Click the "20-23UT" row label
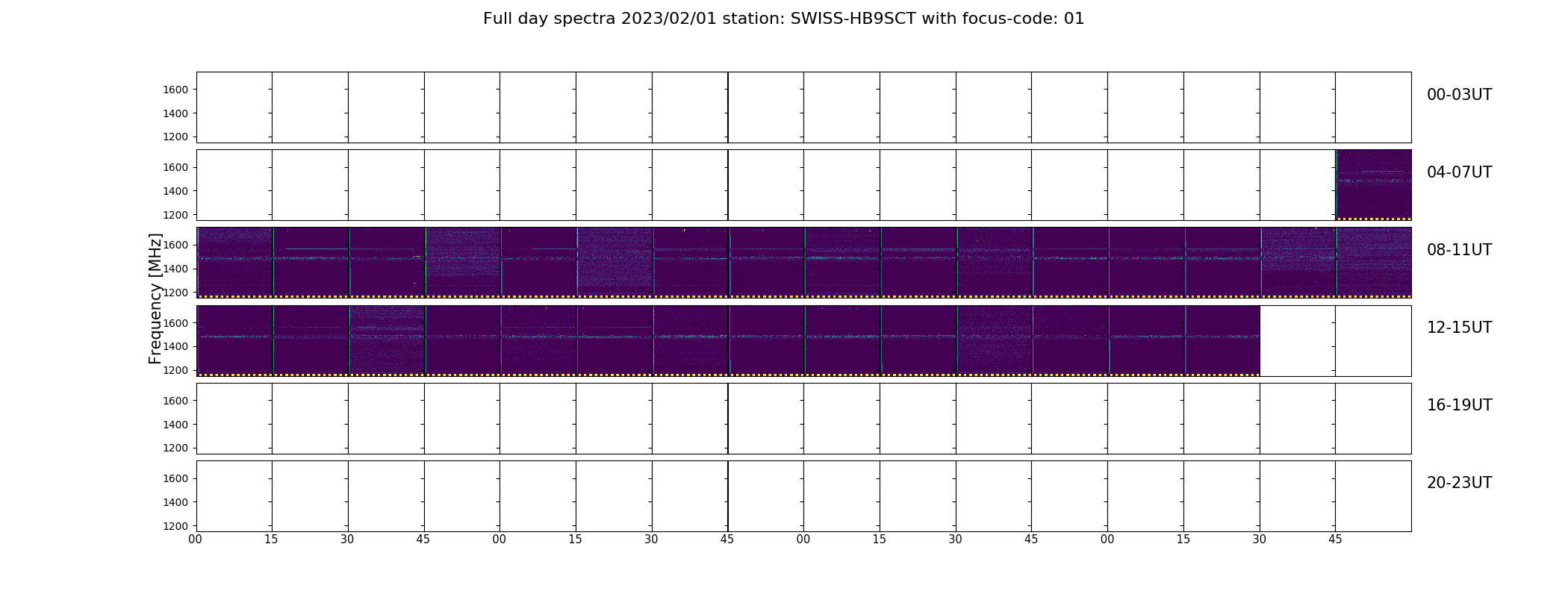This screenshot has height=597, width=1568. pyautogui.click(x=1459, y=483)
